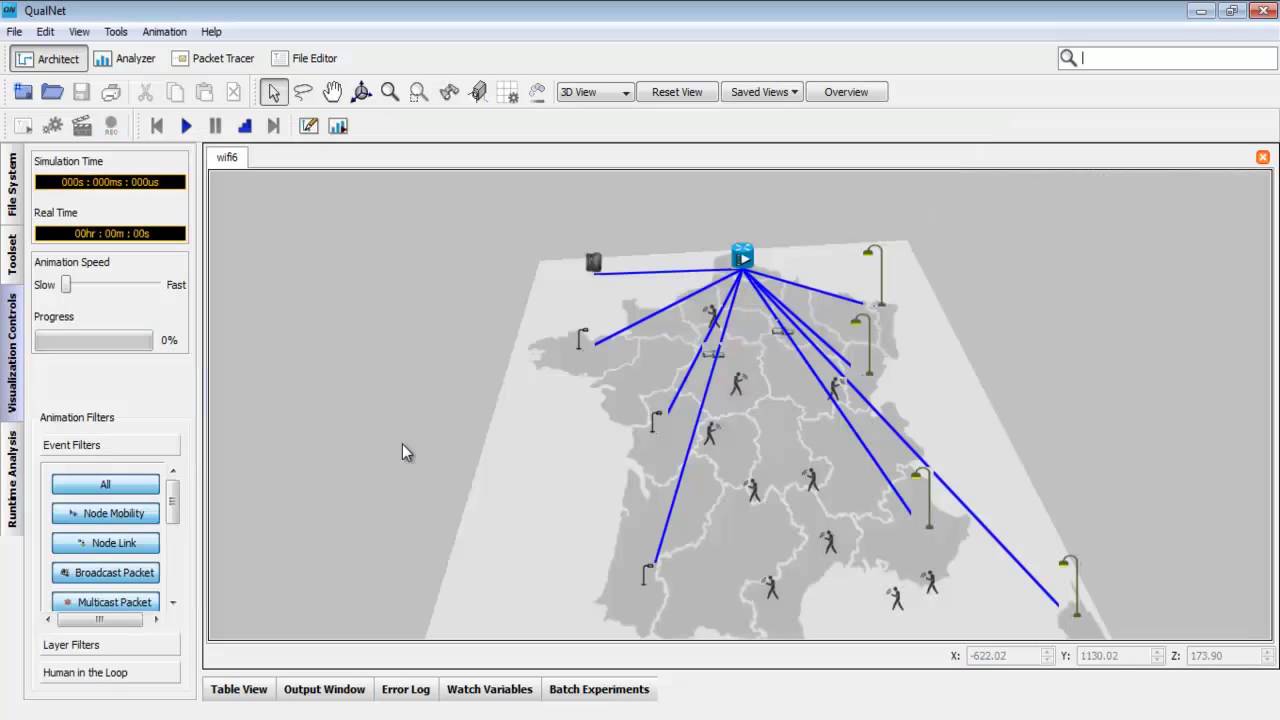Activate the hand pan tool
This screenshot has height=720, width=1280.
click(x=332, y=92)
